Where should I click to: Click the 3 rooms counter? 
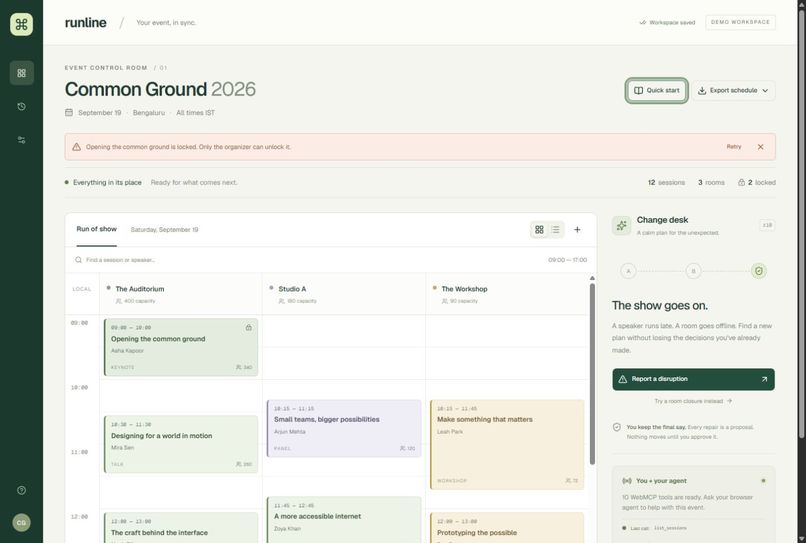tap(711, 183)
